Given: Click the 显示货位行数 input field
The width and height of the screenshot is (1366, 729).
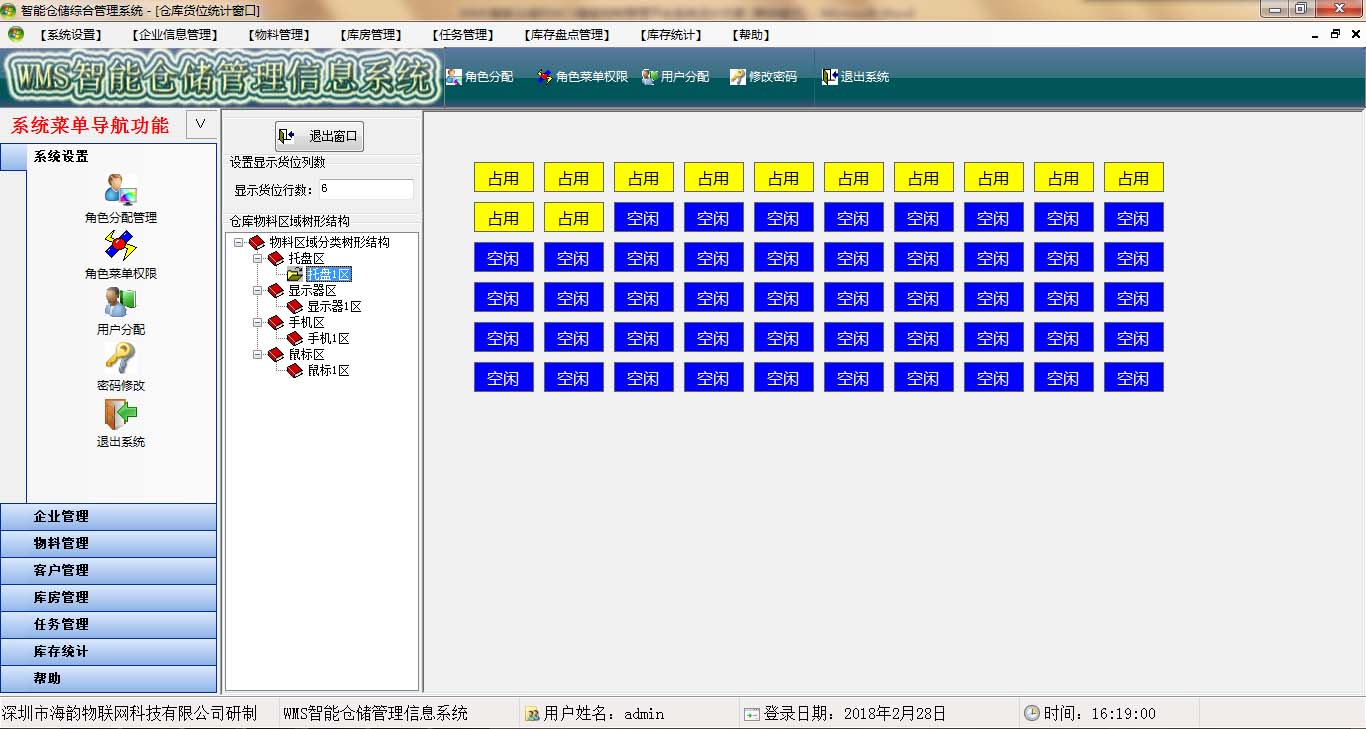Looking at the screenshot, I should point(365,189).
